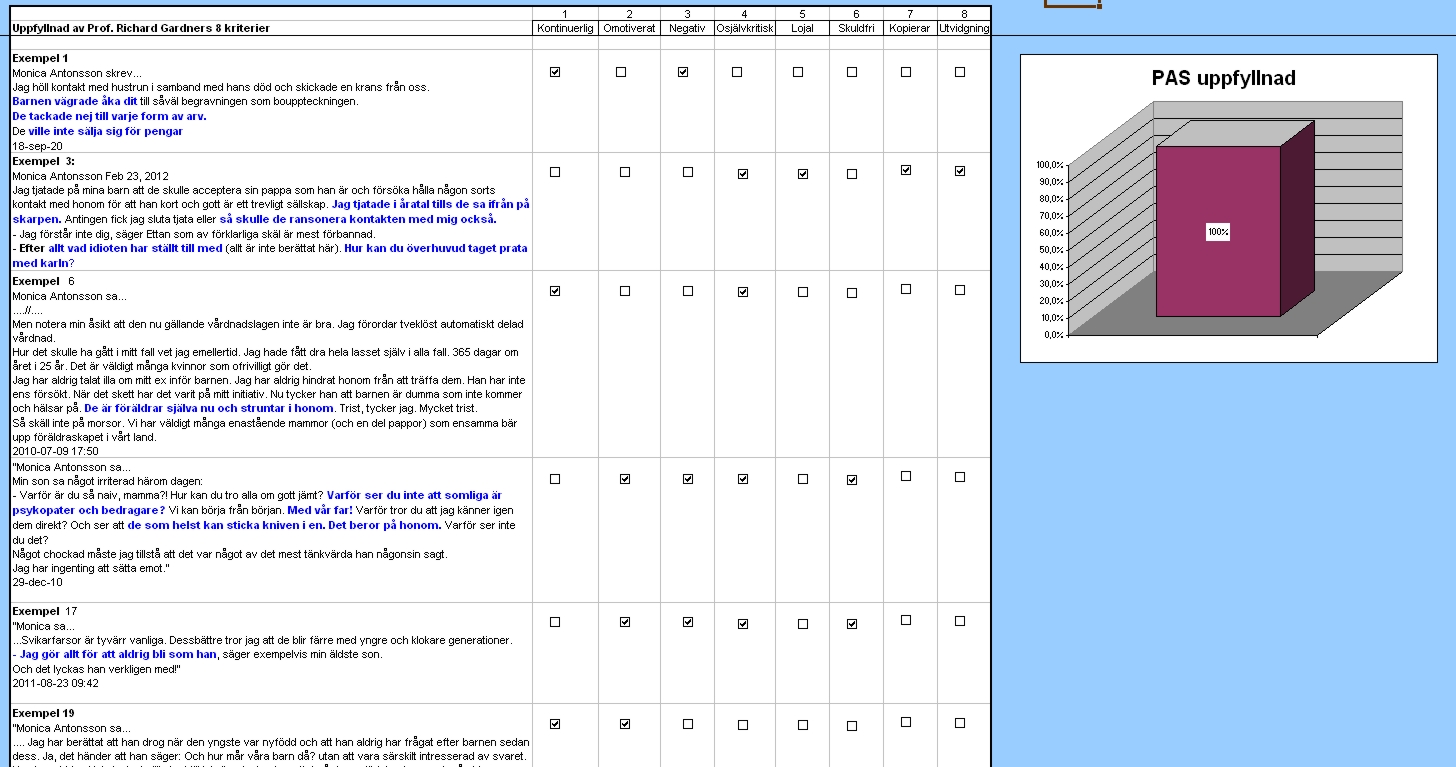Select the Lojal column header cell
The image size is (1456, 767).
(x=802, y=28)
